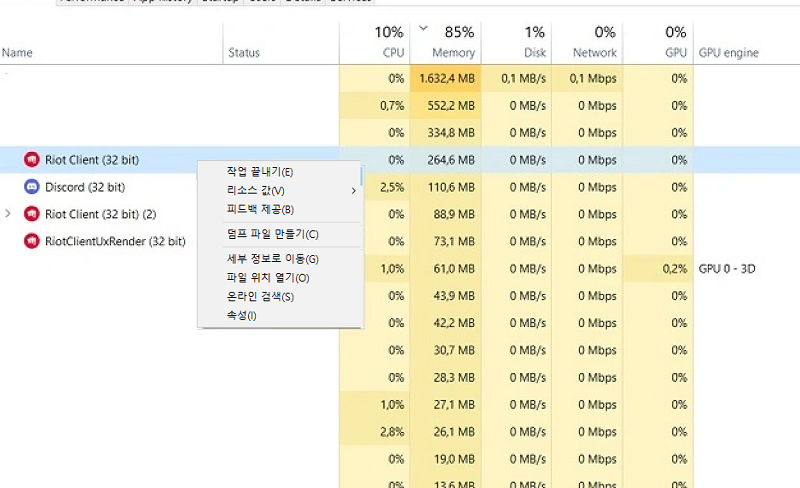Screen dimensions: 800x488
Task: Click the 334,8 MB memory cell
Action: pos(446,133)
